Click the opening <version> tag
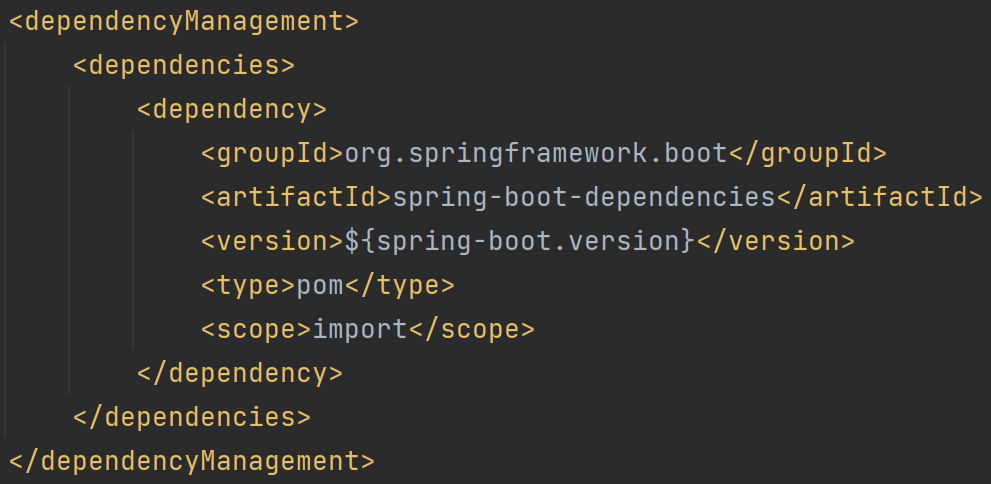The width and height of the screenshot is (991, 484). pyautogui.click(x=272, y=241)
